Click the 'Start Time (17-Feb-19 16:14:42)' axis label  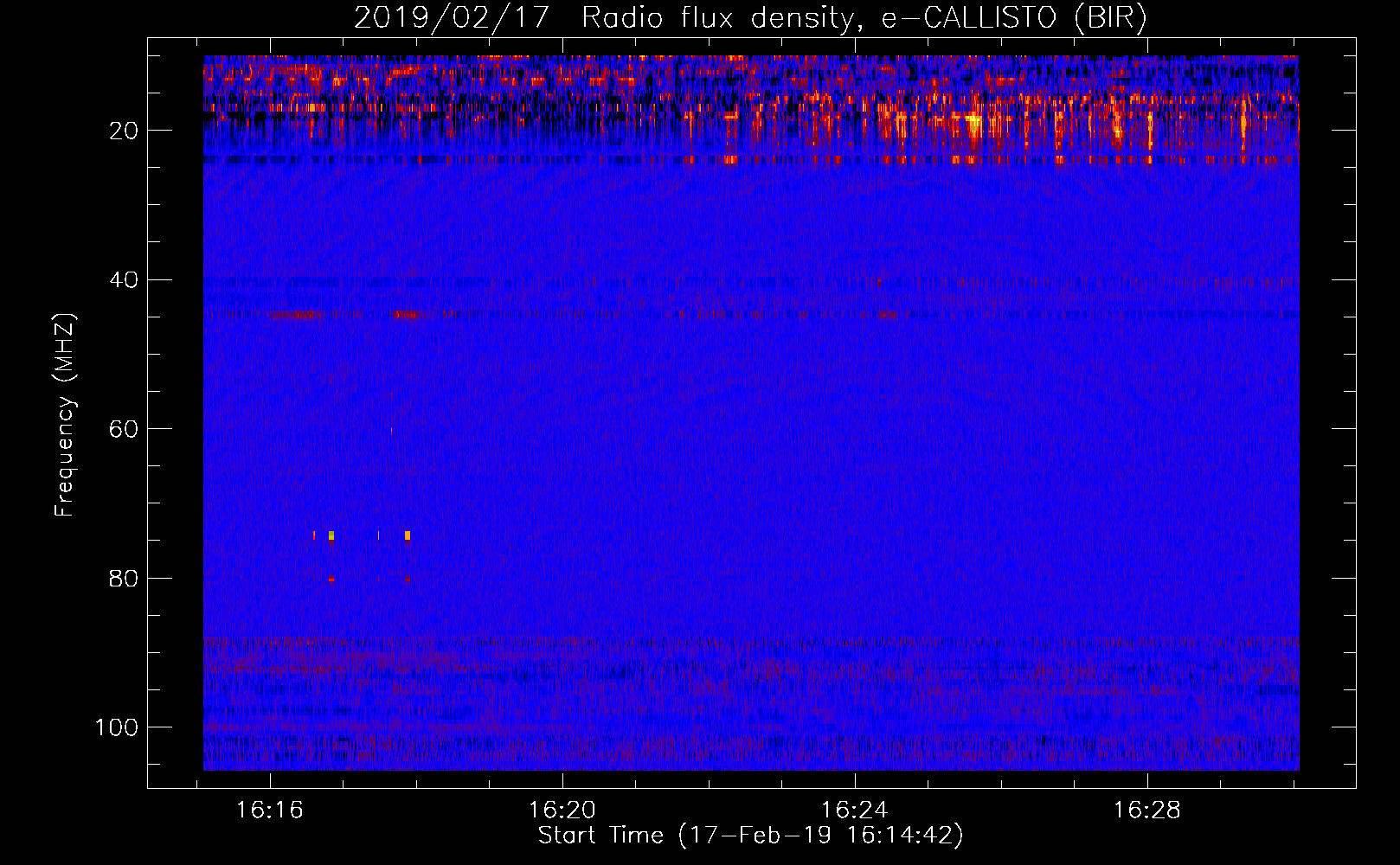coord(750,836)
